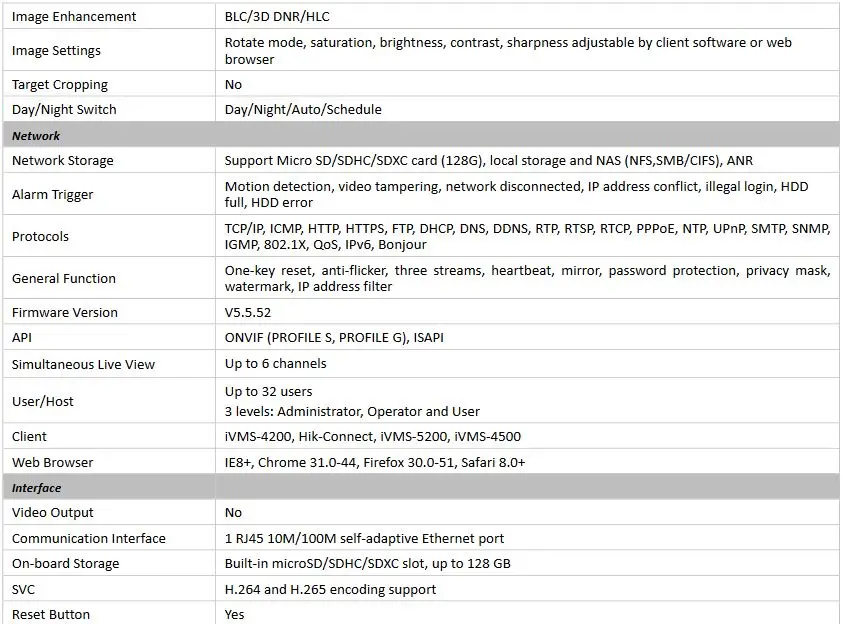The height and width of the screenshot is (624, 843).
Task: Select the One-key reset function description
Action: point(527,278)
